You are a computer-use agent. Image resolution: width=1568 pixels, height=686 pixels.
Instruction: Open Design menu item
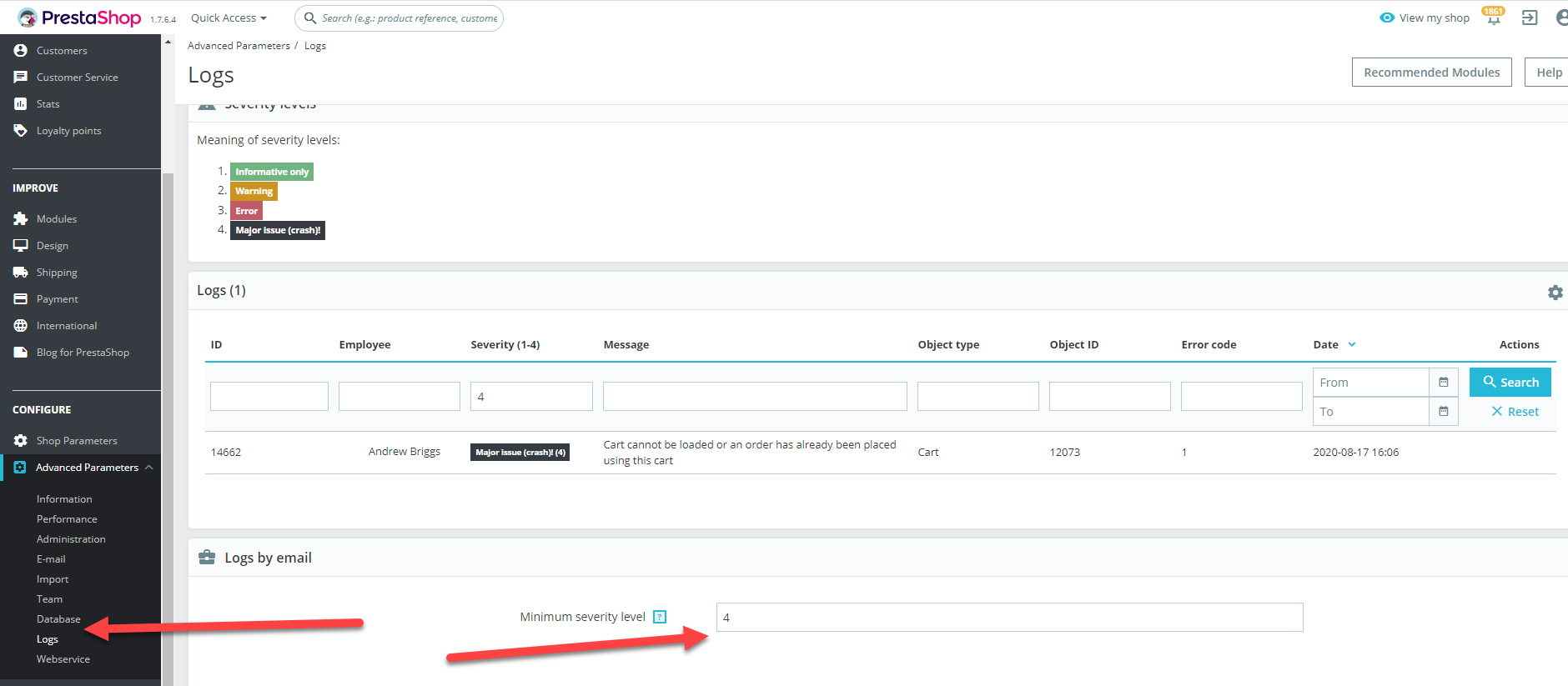click(53, 246)
